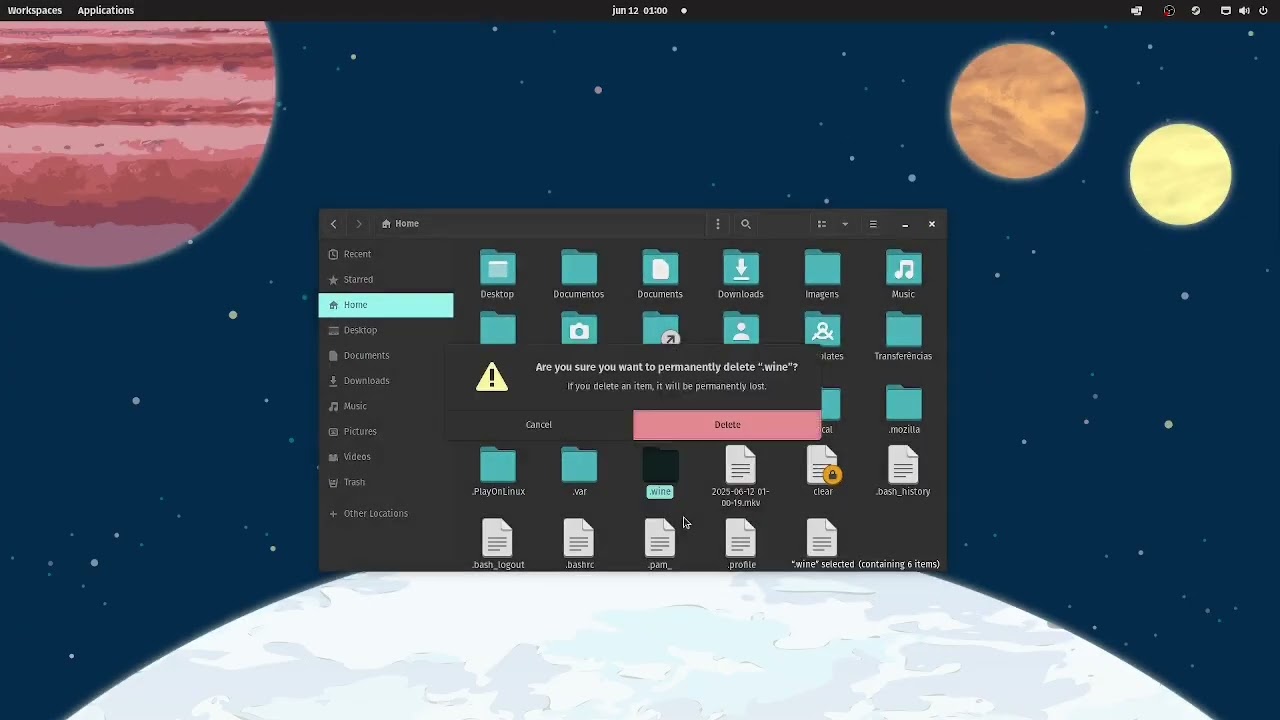Confirm with the red Delete button
Screen dimensions: 1280x720
point(727,425)
